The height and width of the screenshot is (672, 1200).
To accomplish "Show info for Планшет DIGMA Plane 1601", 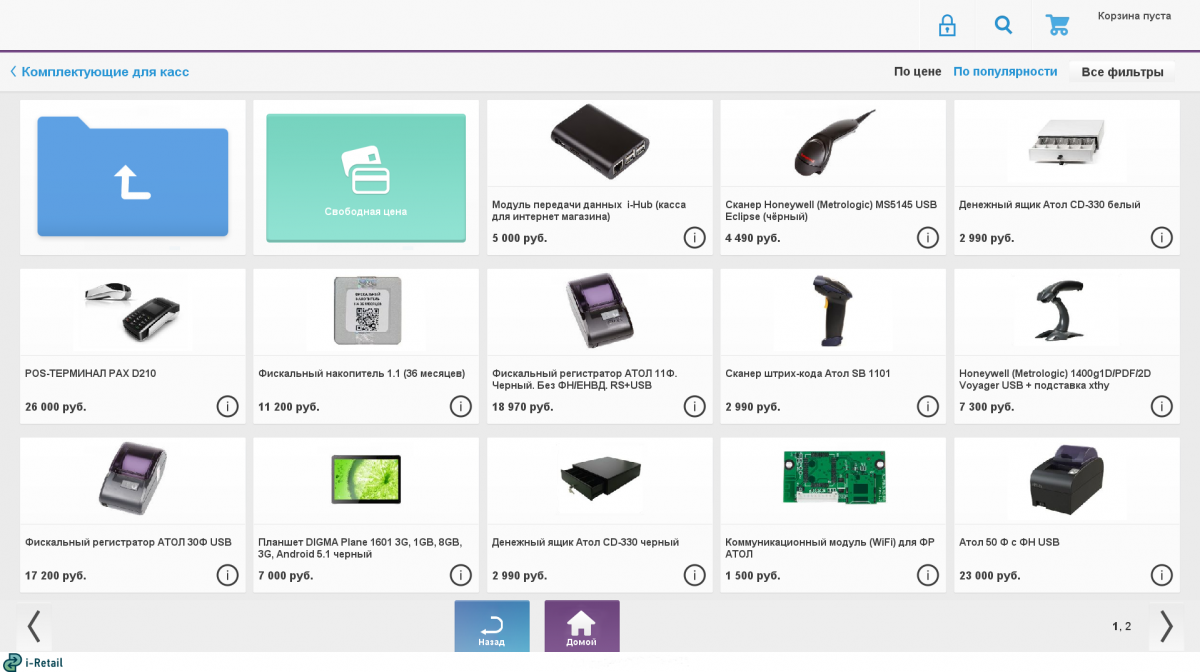I will (461, 575).
